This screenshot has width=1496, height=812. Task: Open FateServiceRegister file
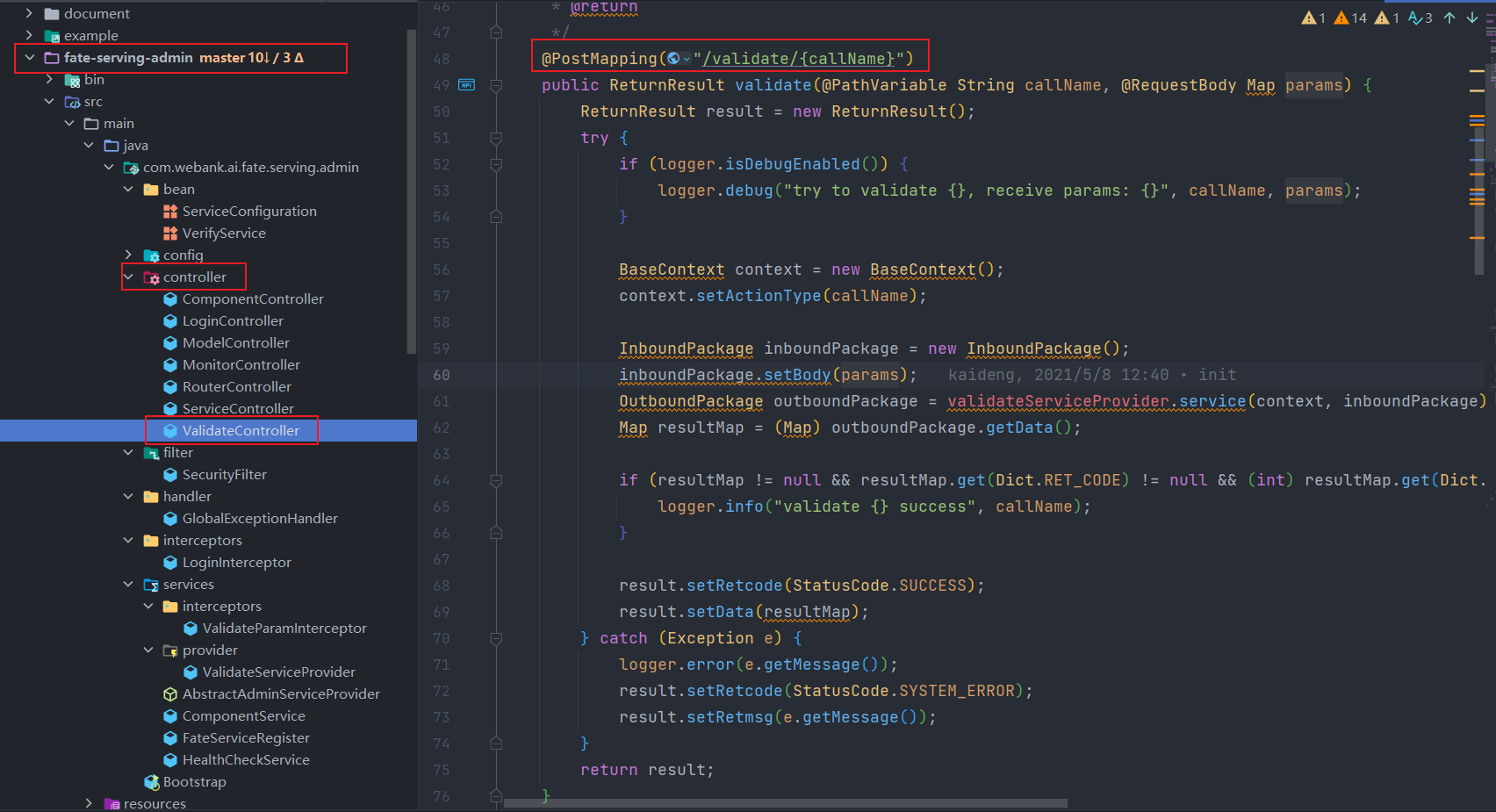pos(246,738)
